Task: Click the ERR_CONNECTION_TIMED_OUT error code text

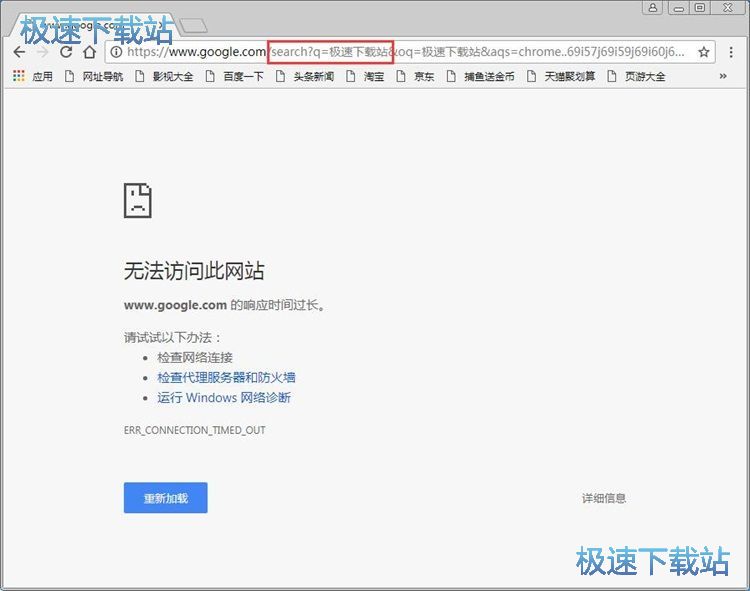Action: pyautogui.click(x=195, y=430)
